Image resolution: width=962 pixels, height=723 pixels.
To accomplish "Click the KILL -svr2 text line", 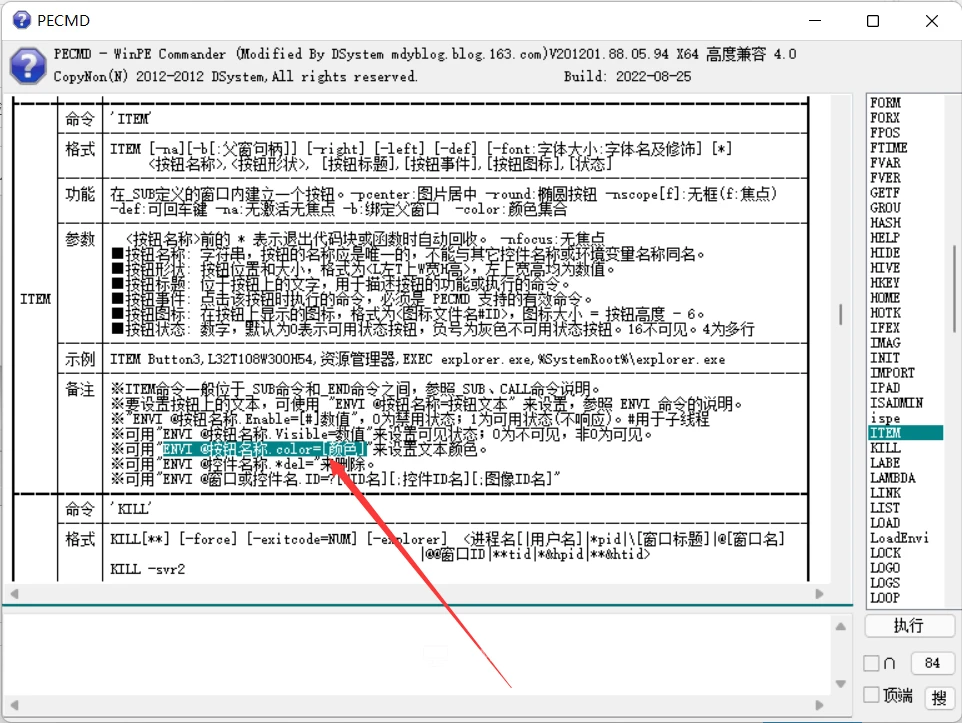I will (147, 569).
